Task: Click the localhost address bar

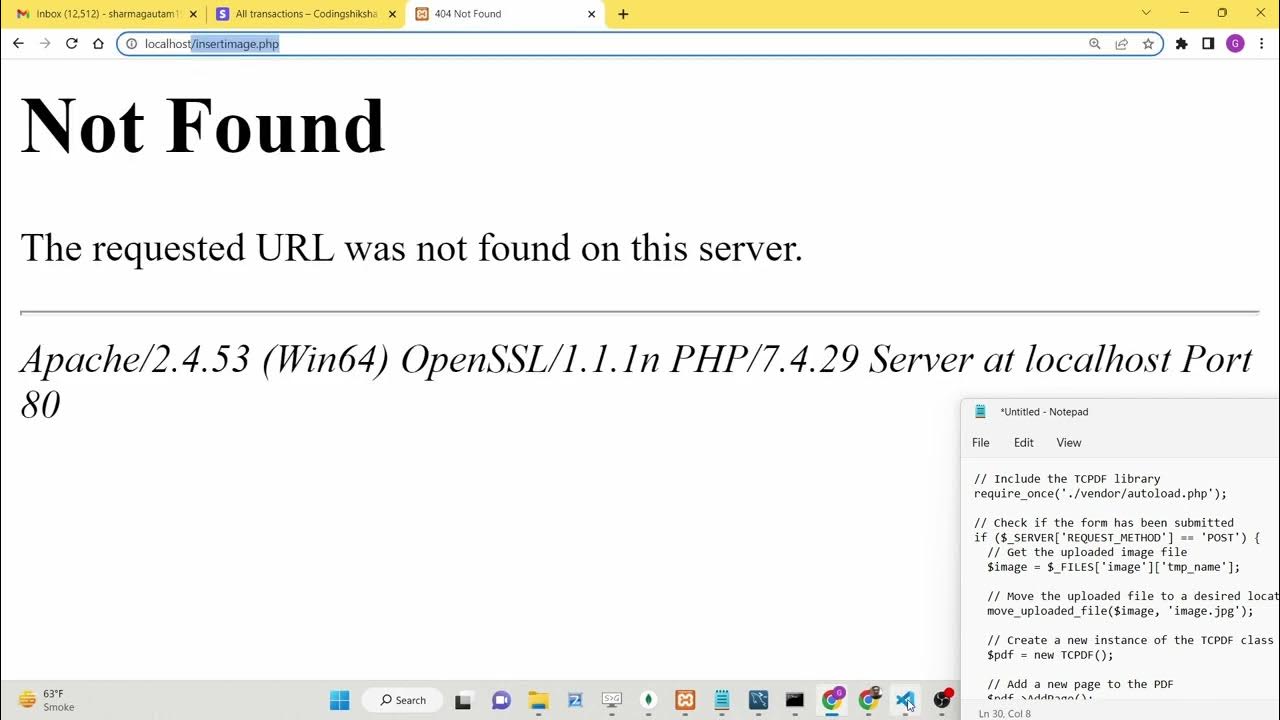Action: click(x=600, y=44)
